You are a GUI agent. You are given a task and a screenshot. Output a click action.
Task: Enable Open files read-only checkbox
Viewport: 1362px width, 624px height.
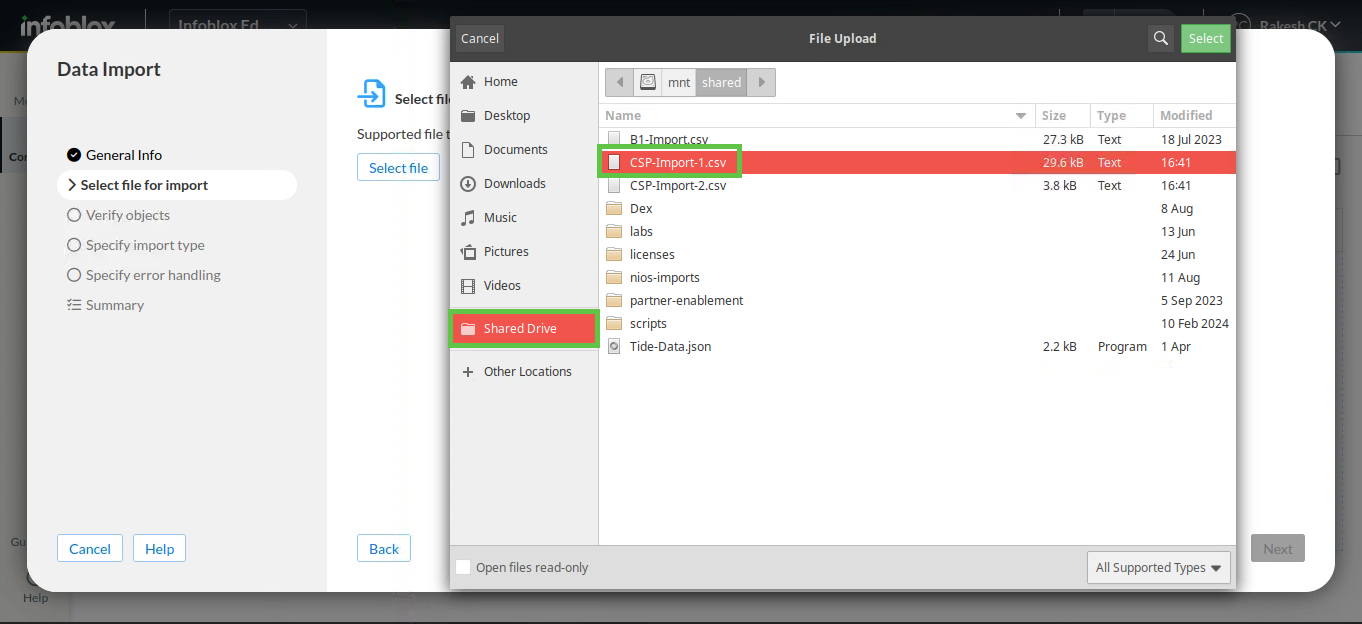[x=463, y=568]
